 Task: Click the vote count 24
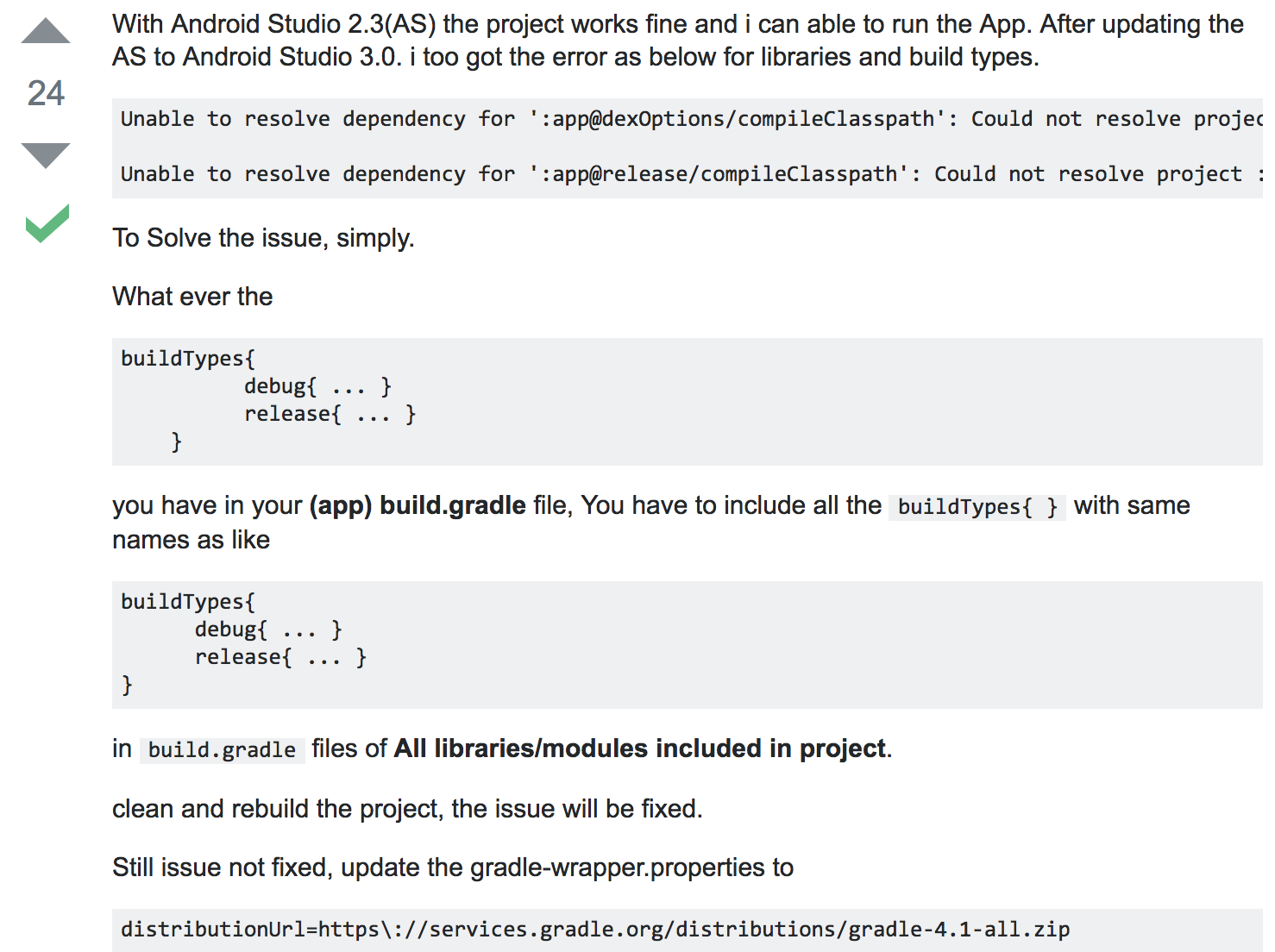coord(46,93)
